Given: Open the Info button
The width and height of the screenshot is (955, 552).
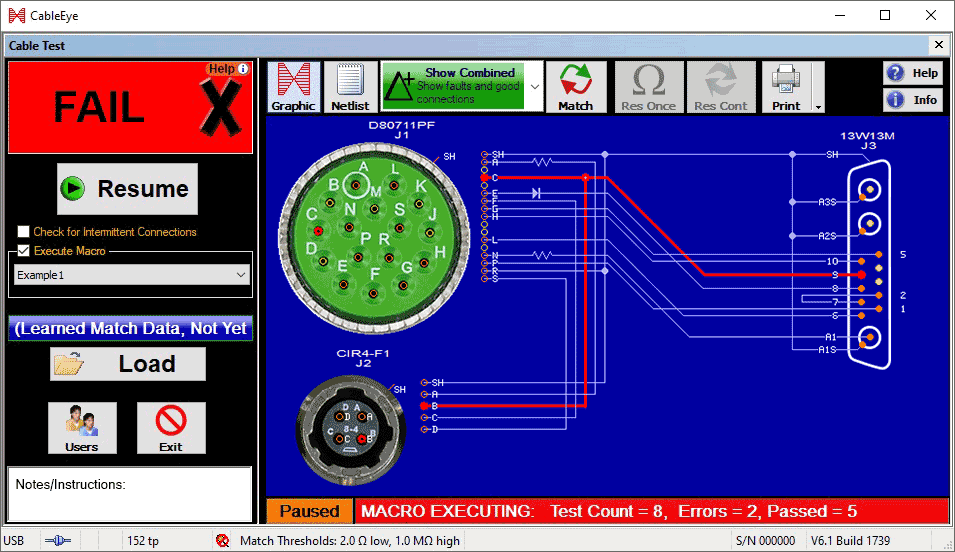Looking at the screenshot, I should [x=912, y=100].
